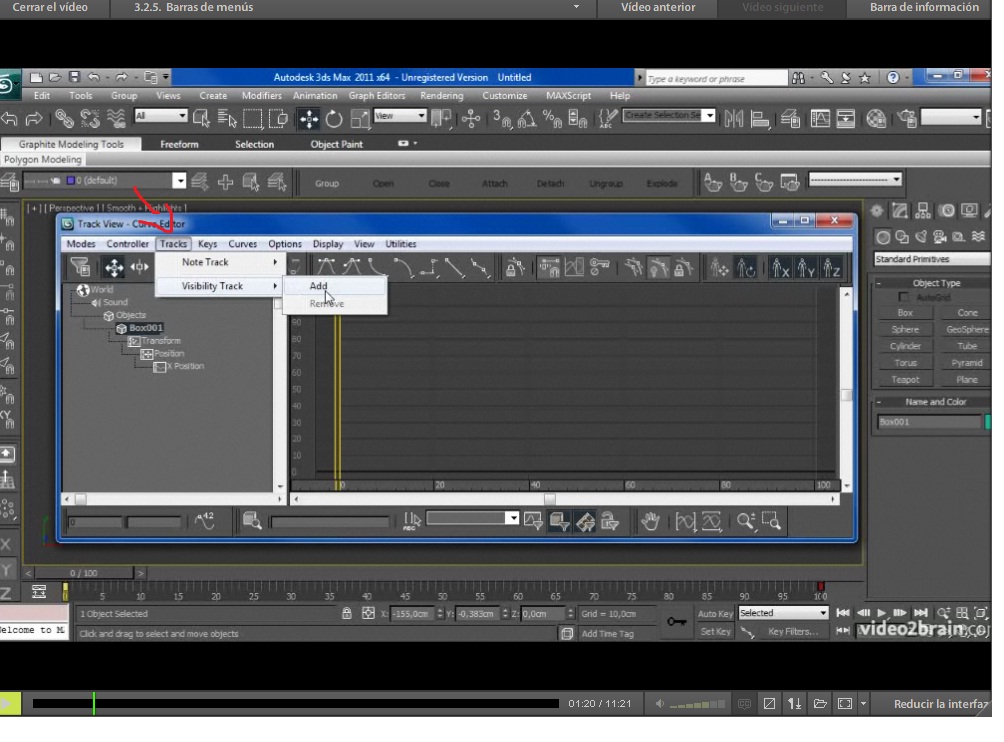
Task: Toggle Set Key mode
Action: click(x=715, y=631)
